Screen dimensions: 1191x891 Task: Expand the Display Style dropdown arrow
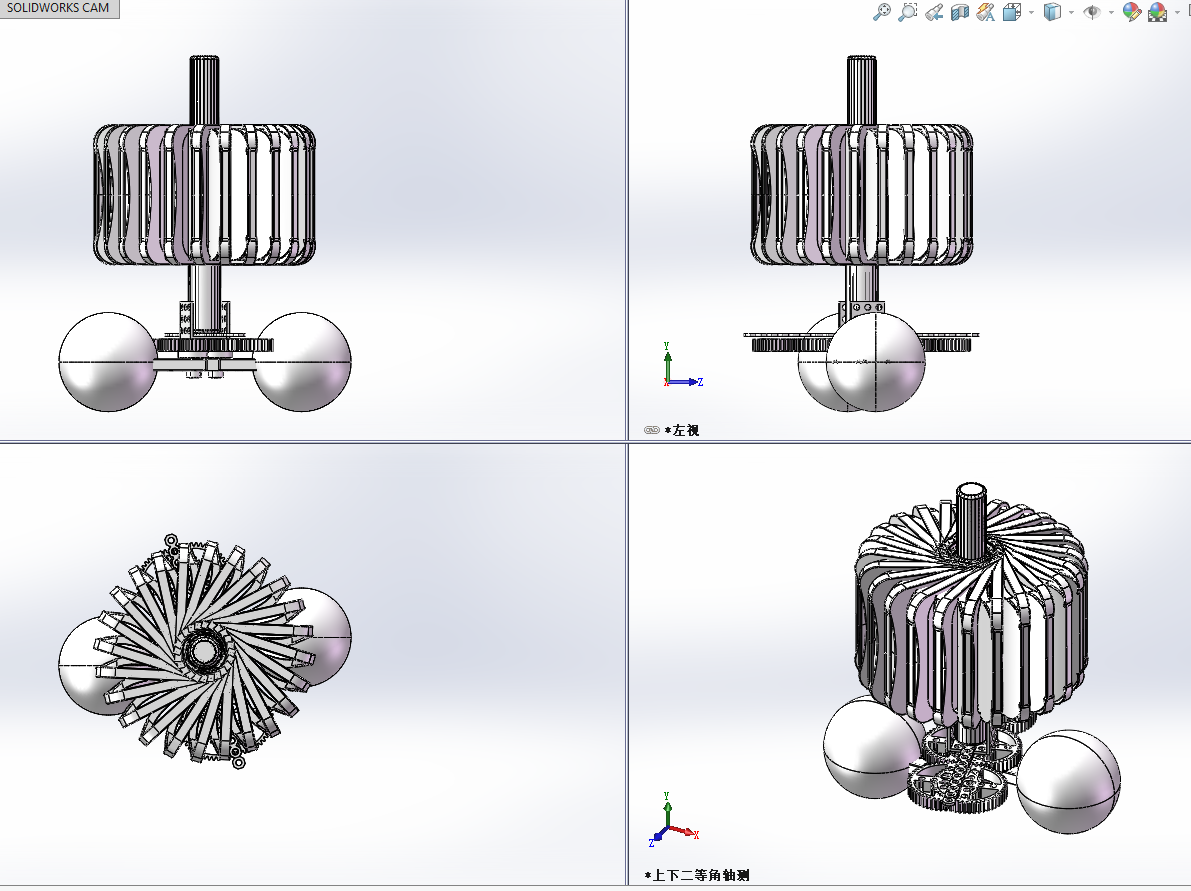click(x=1071, y=12)
